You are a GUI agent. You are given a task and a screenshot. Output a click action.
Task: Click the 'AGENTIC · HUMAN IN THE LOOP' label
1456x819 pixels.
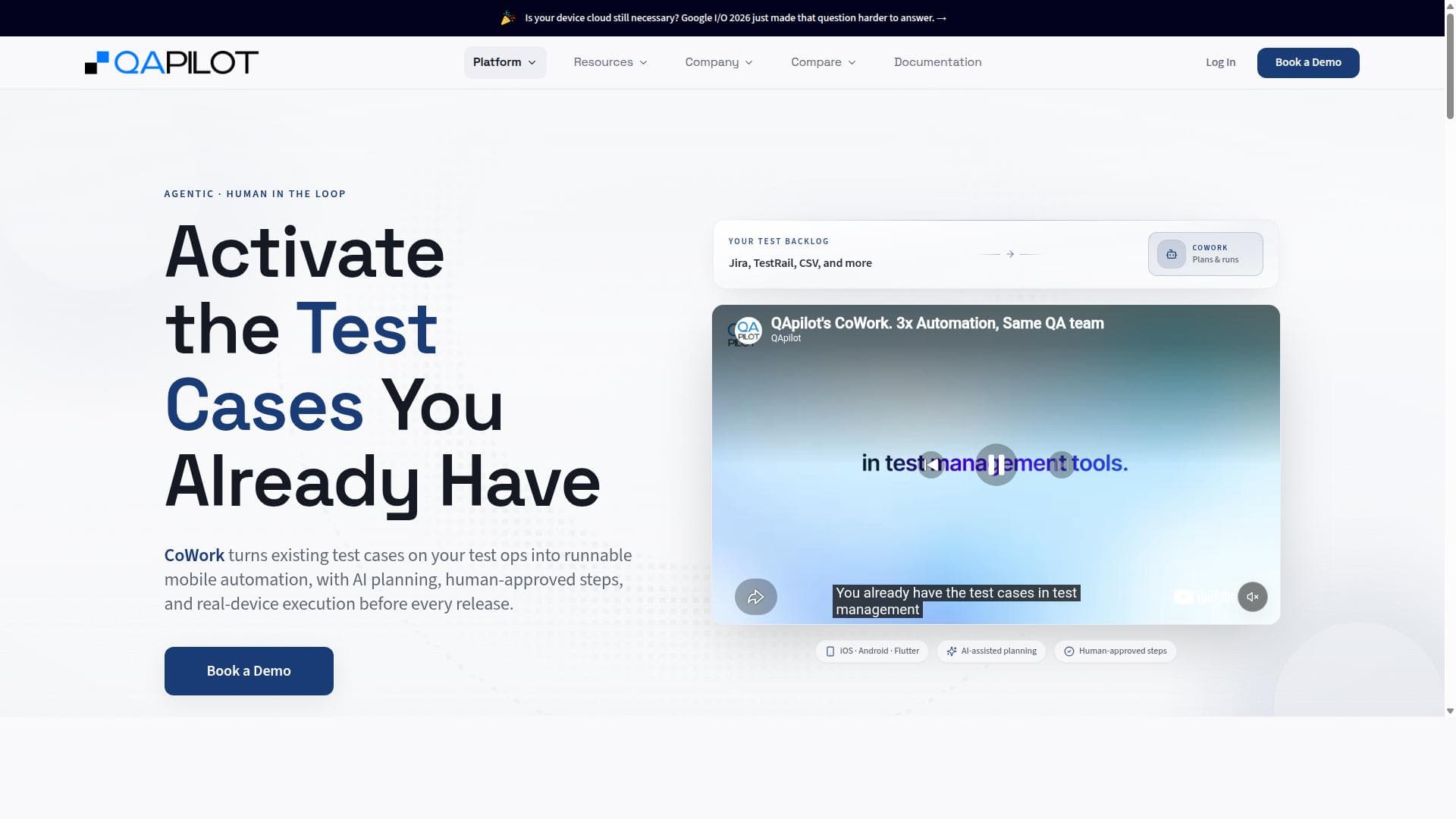pyautogui.click(x=255, y=194)
